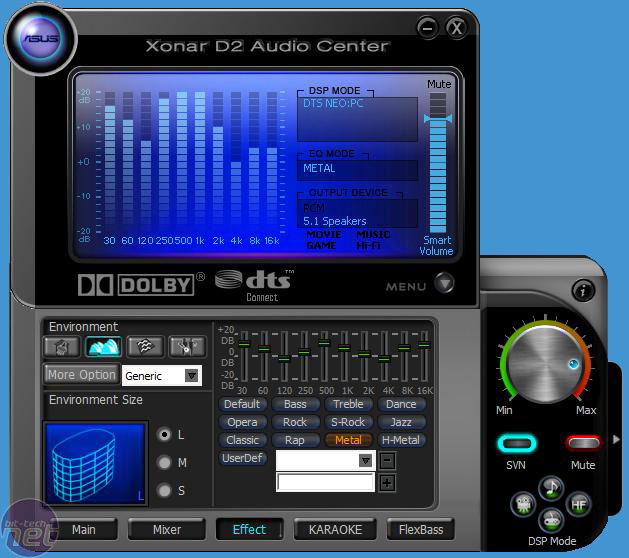The width and height of the screenshot is (629, 558).
Task: Close the Audio Center window
Action: [x=456, y=28]
